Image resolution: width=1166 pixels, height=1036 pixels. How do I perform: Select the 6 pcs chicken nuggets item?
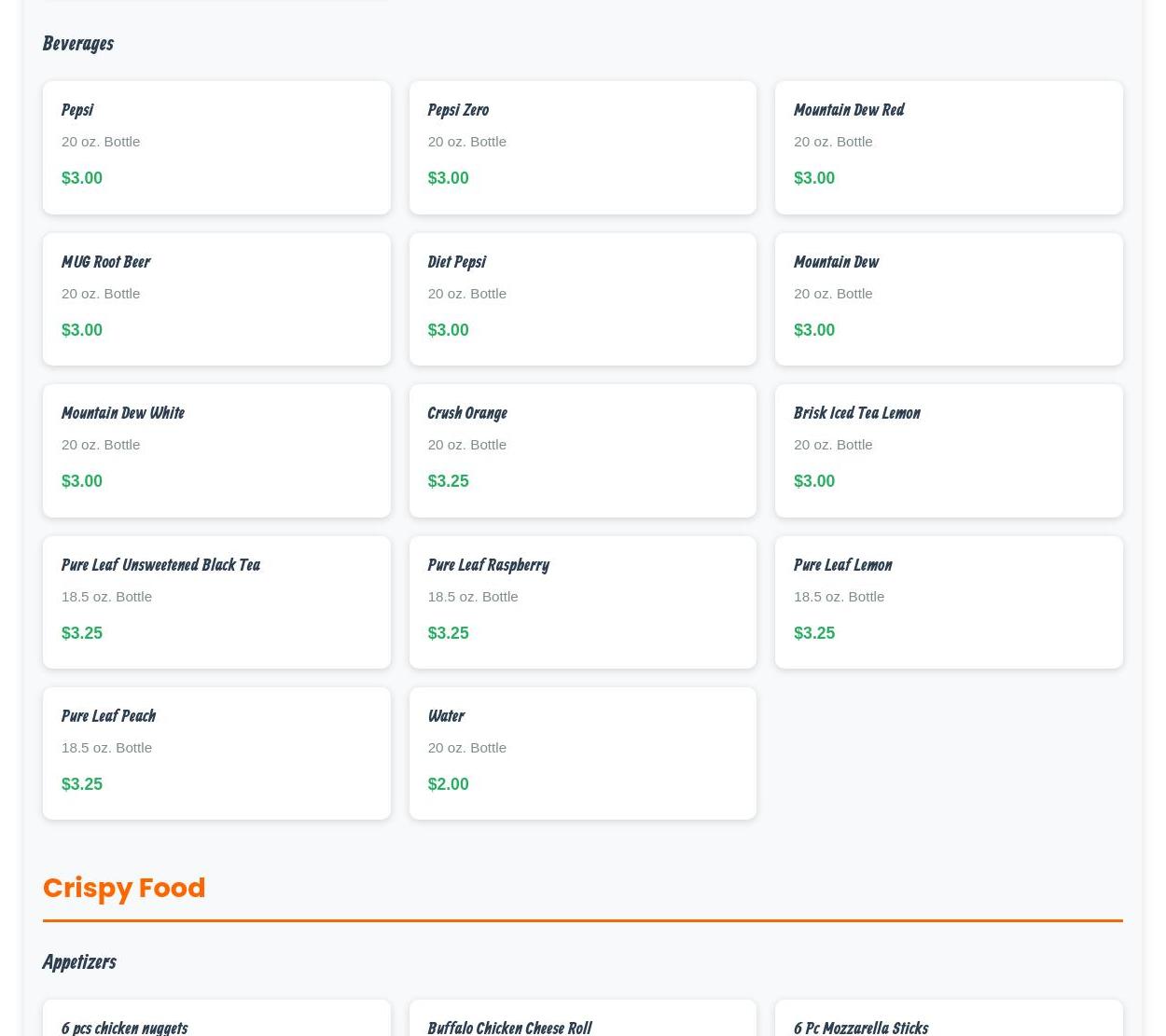[x=216, y=1018]
